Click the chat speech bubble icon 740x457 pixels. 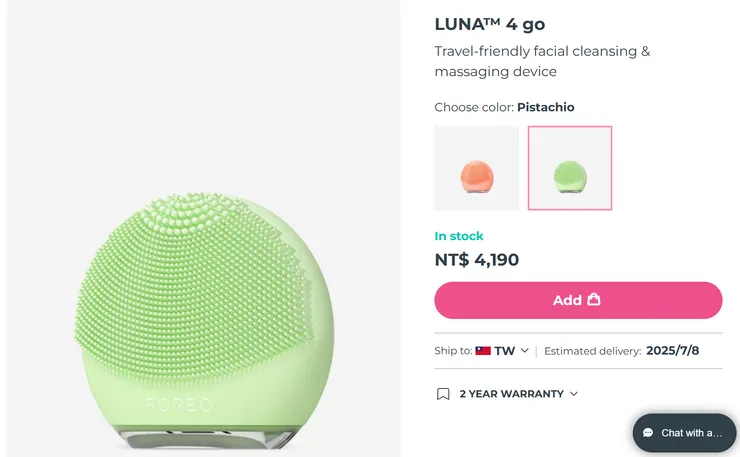(648, 433)
